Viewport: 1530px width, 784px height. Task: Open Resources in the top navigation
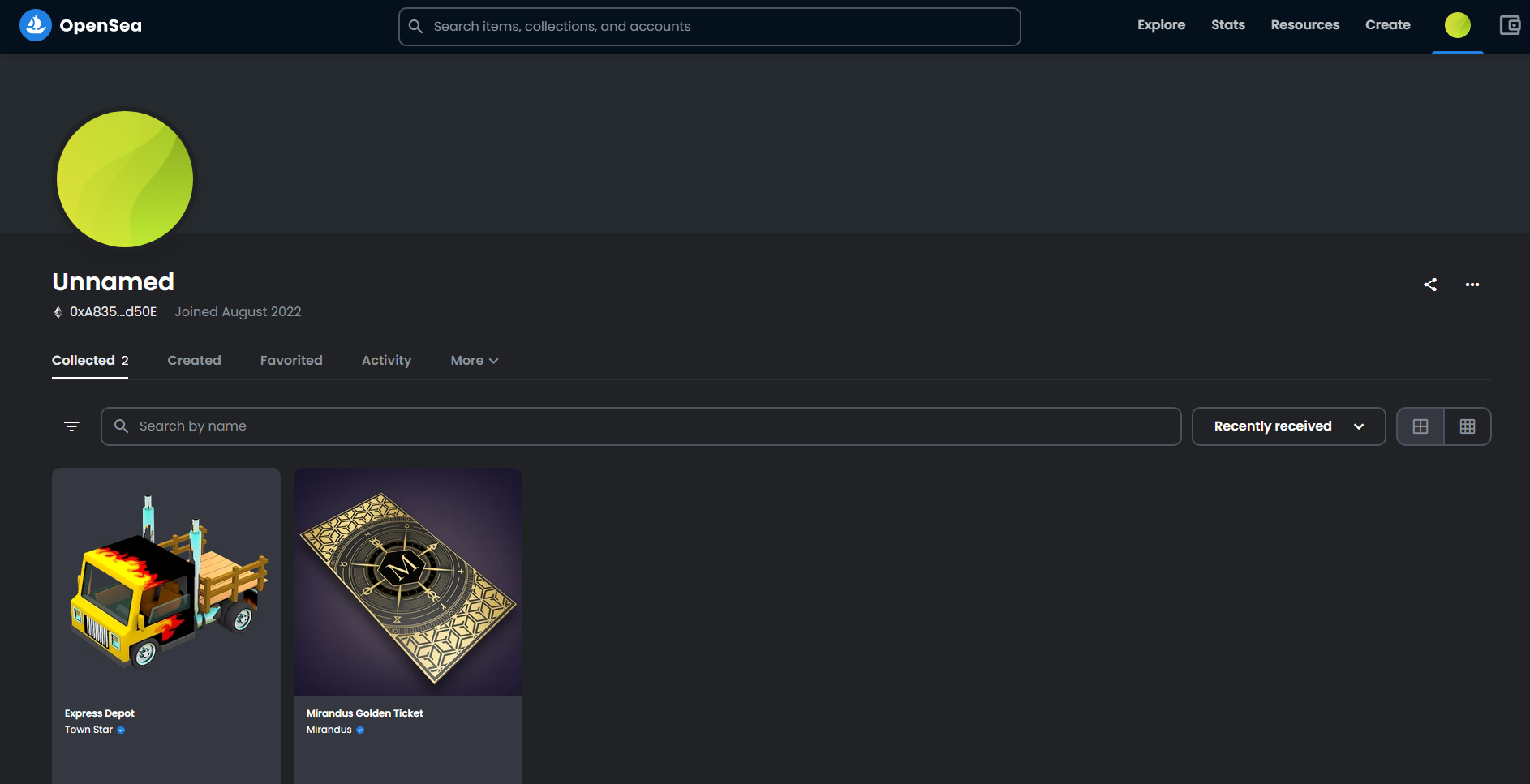pos(1304,25)
